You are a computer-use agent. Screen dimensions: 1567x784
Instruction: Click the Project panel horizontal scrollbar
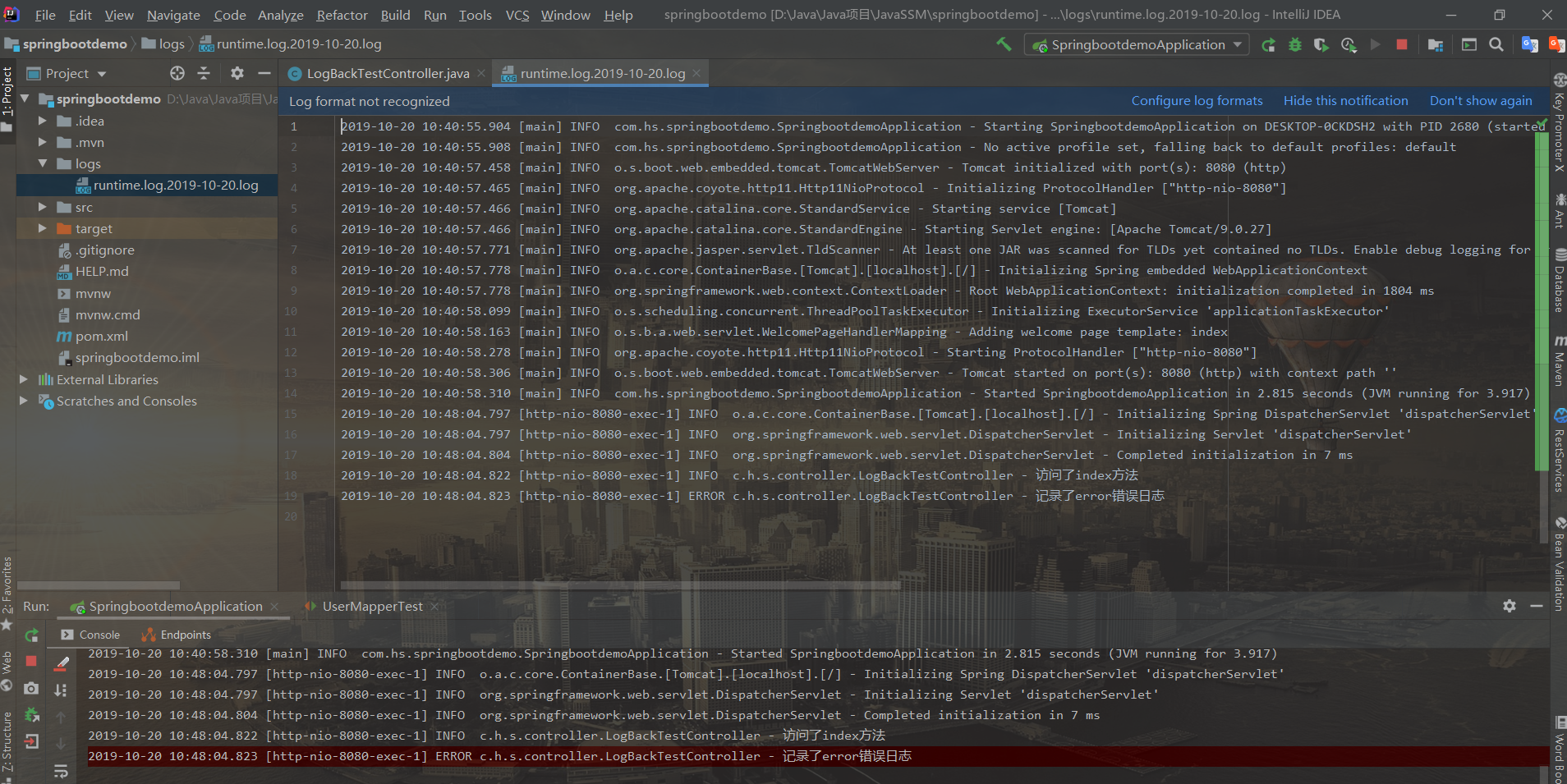click(99, 585)
